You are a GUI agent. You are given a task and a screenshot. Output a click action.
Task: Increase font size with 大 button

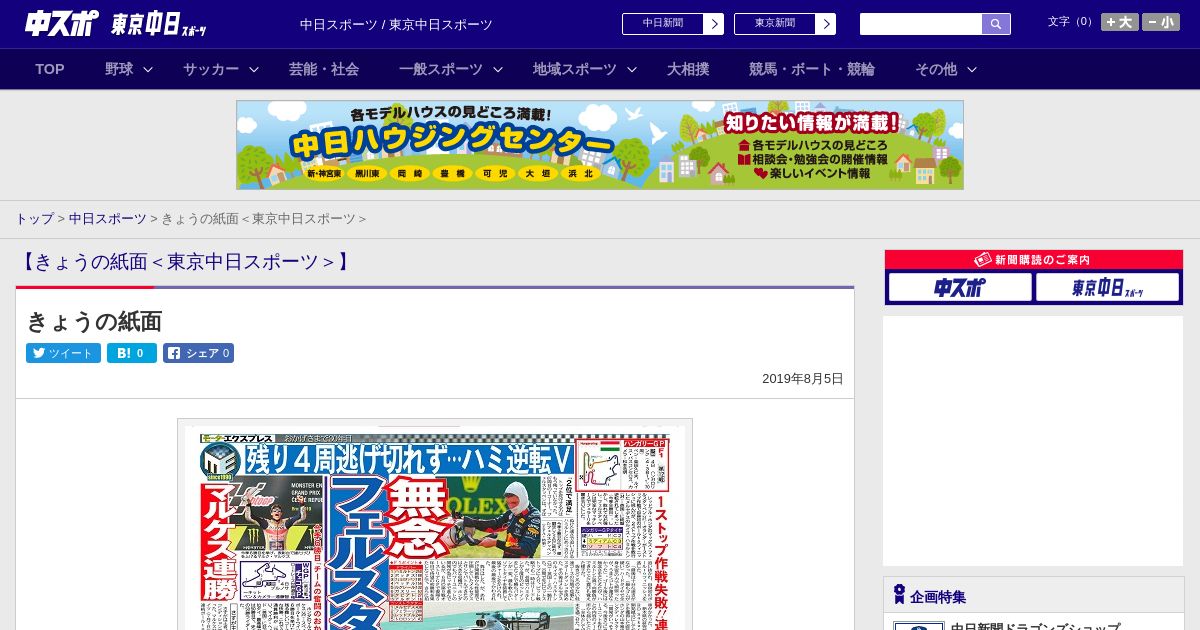1120,22
